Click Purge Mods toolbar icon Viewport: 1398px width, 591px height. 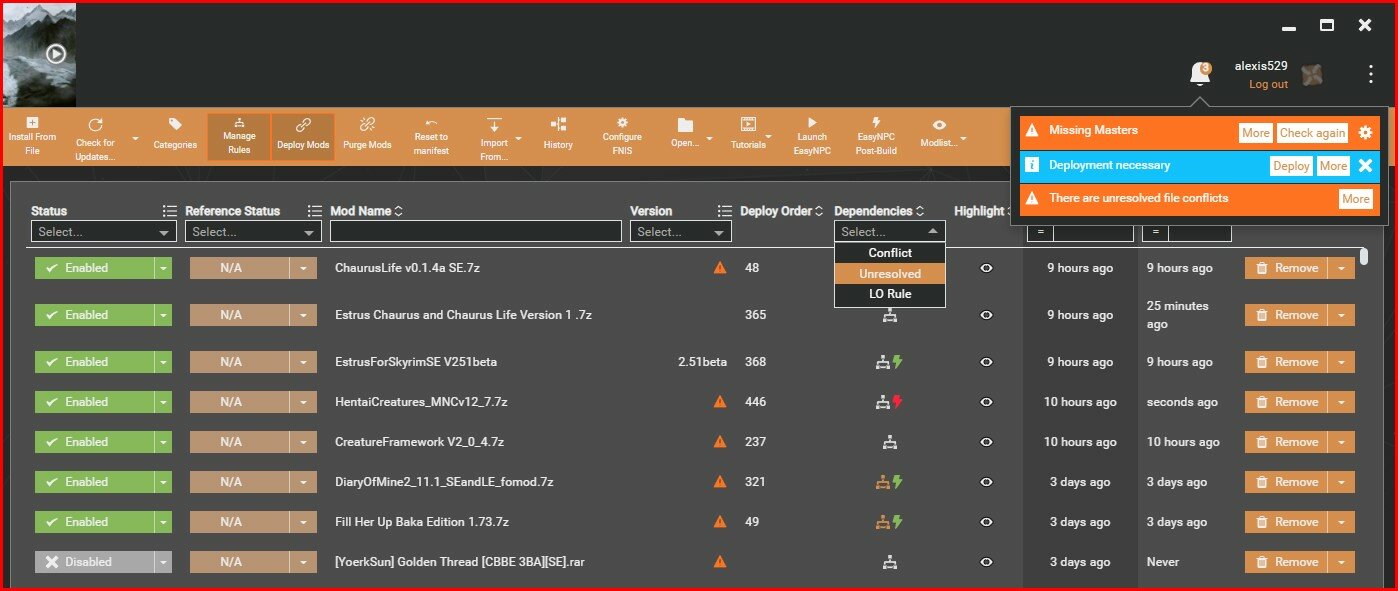point(366,124)
